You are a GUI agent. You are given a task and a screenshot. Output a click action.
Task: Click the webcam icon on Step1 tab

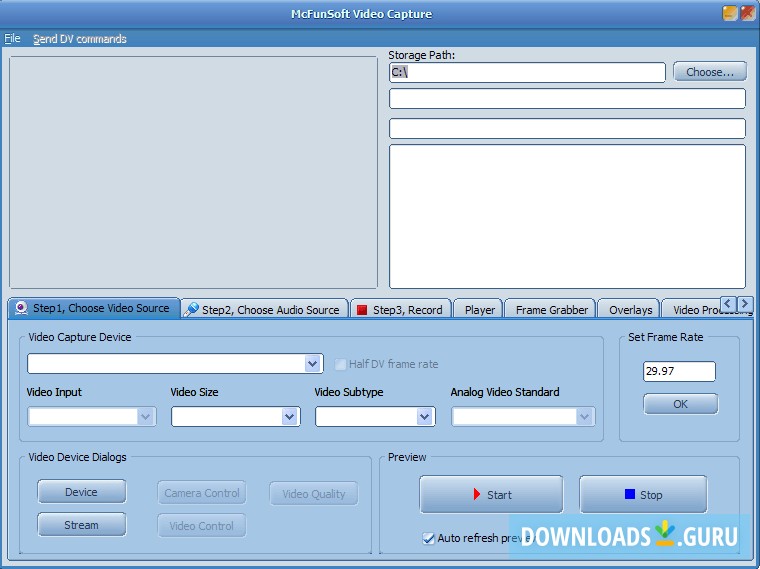[21, 308]
